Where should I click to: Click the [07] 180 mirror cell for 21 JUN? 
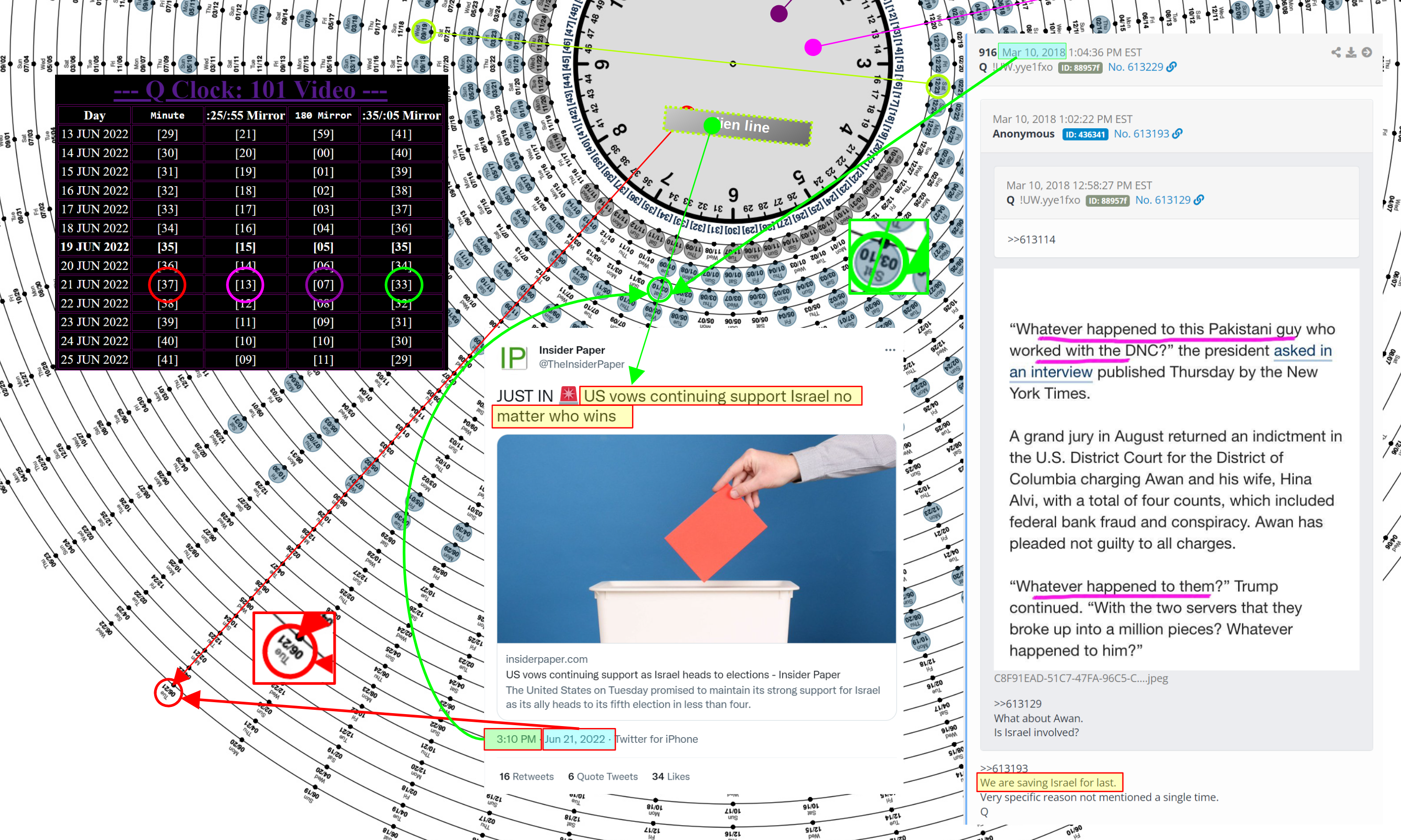tap(323, 284)
